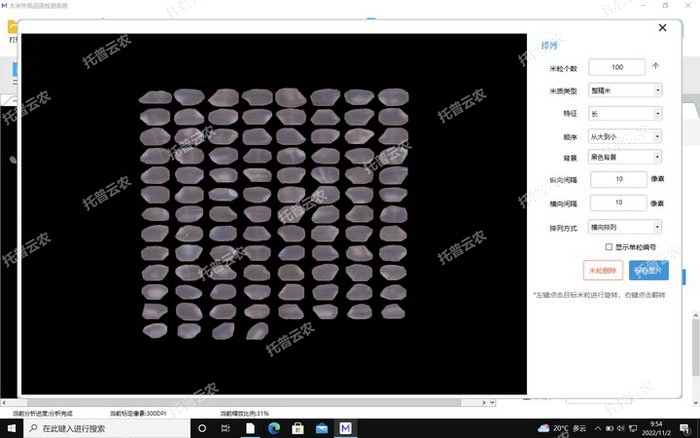The height and width of the screenshot is (438, 700).
Task: Close the rice arrangement dialog
Action: (x=662, y=28)
